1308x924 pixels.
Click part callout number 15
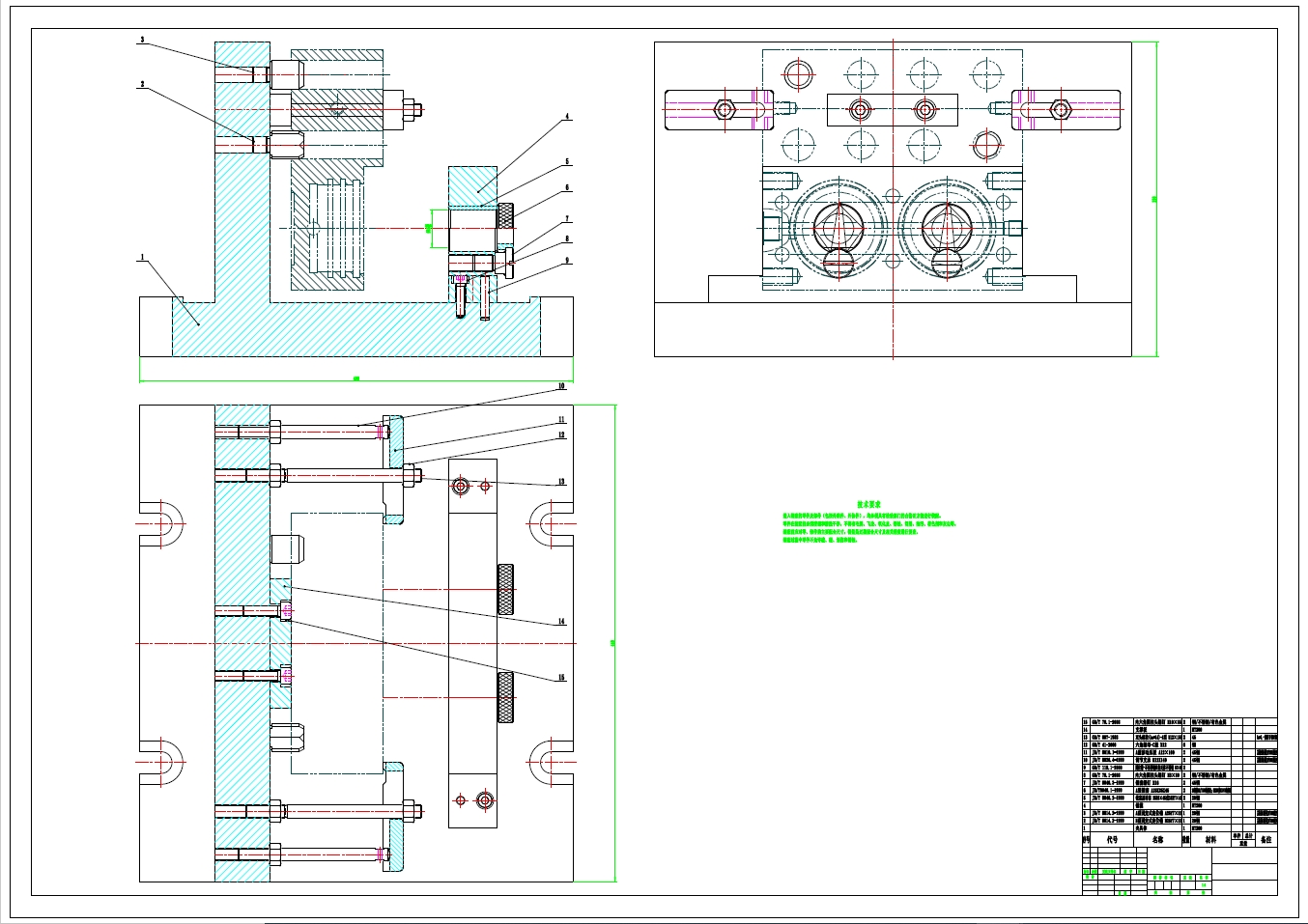click(x=560, y=678)
